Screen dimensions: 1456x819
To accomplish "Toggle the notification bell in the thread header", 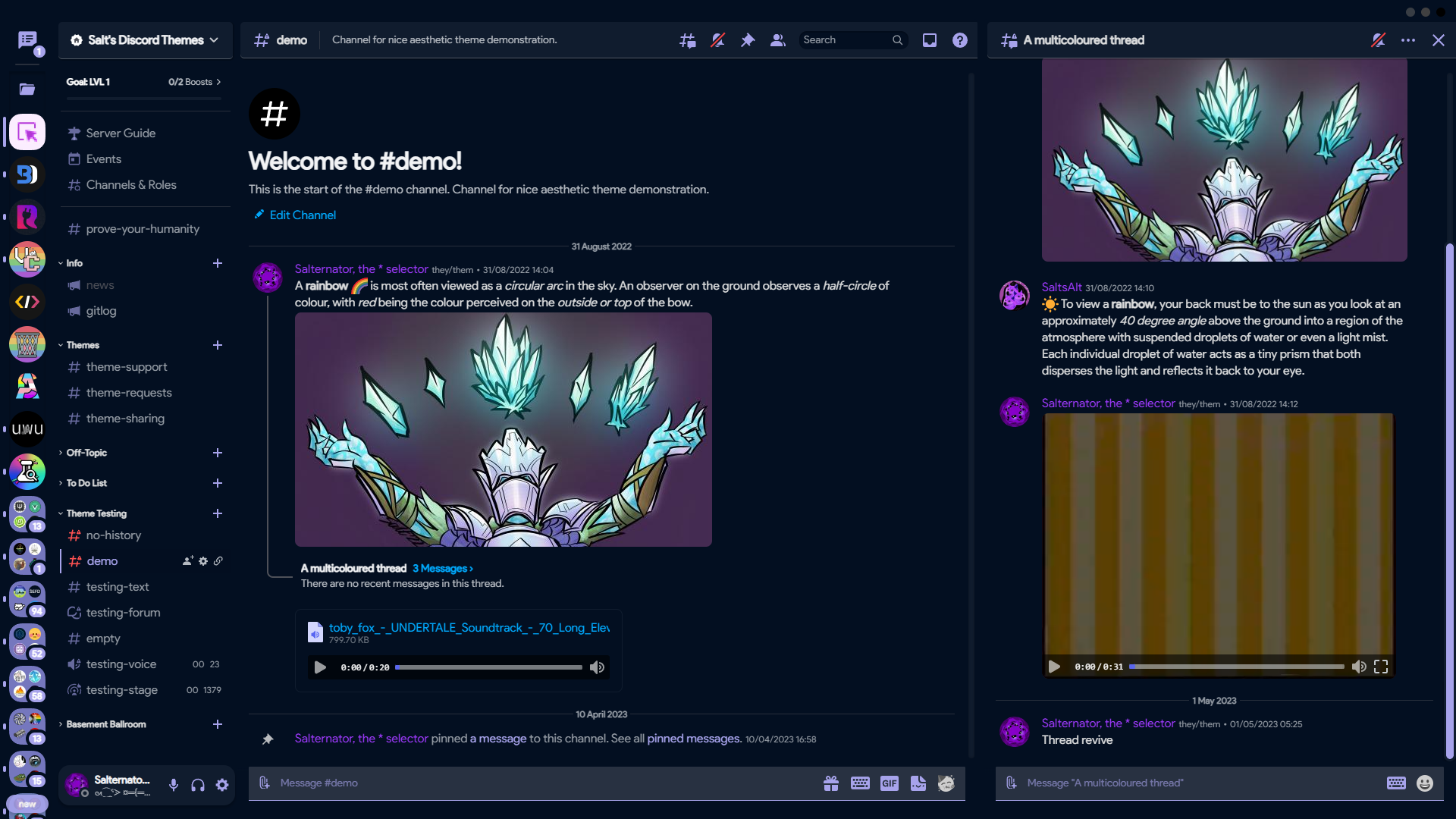I will tap(1378, 40).
